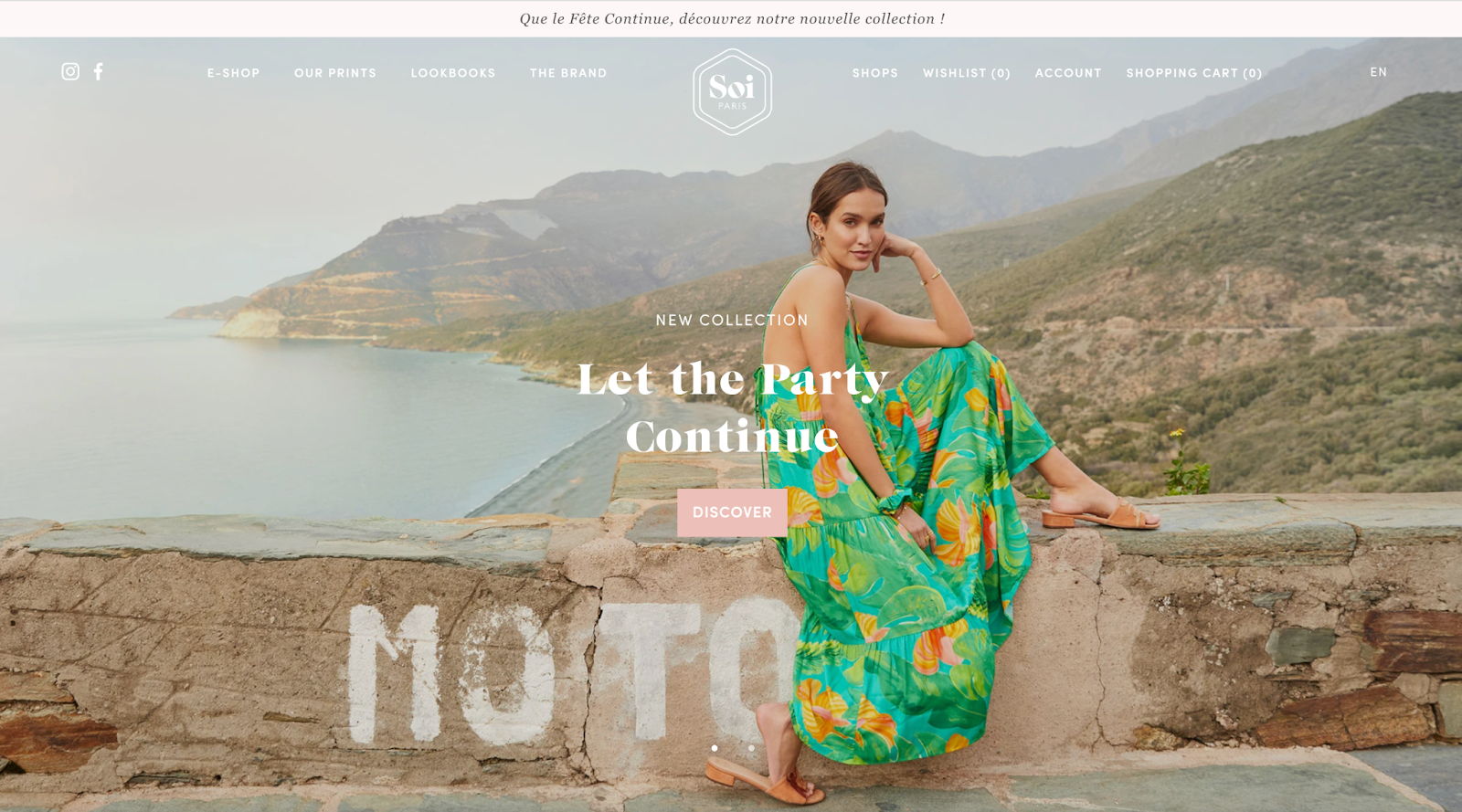Open the Instagram profile icon
Image resolution: width=1462 pixels, height=812 pixels.
[70, 71]
